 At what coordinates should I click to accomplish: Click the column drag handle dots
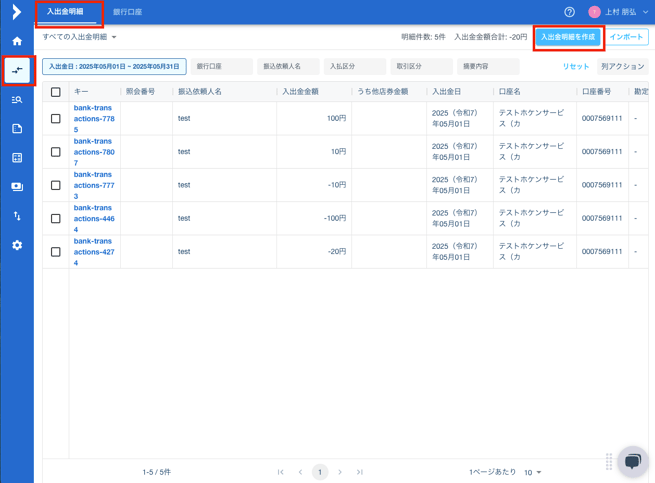(x=609, y=462)
